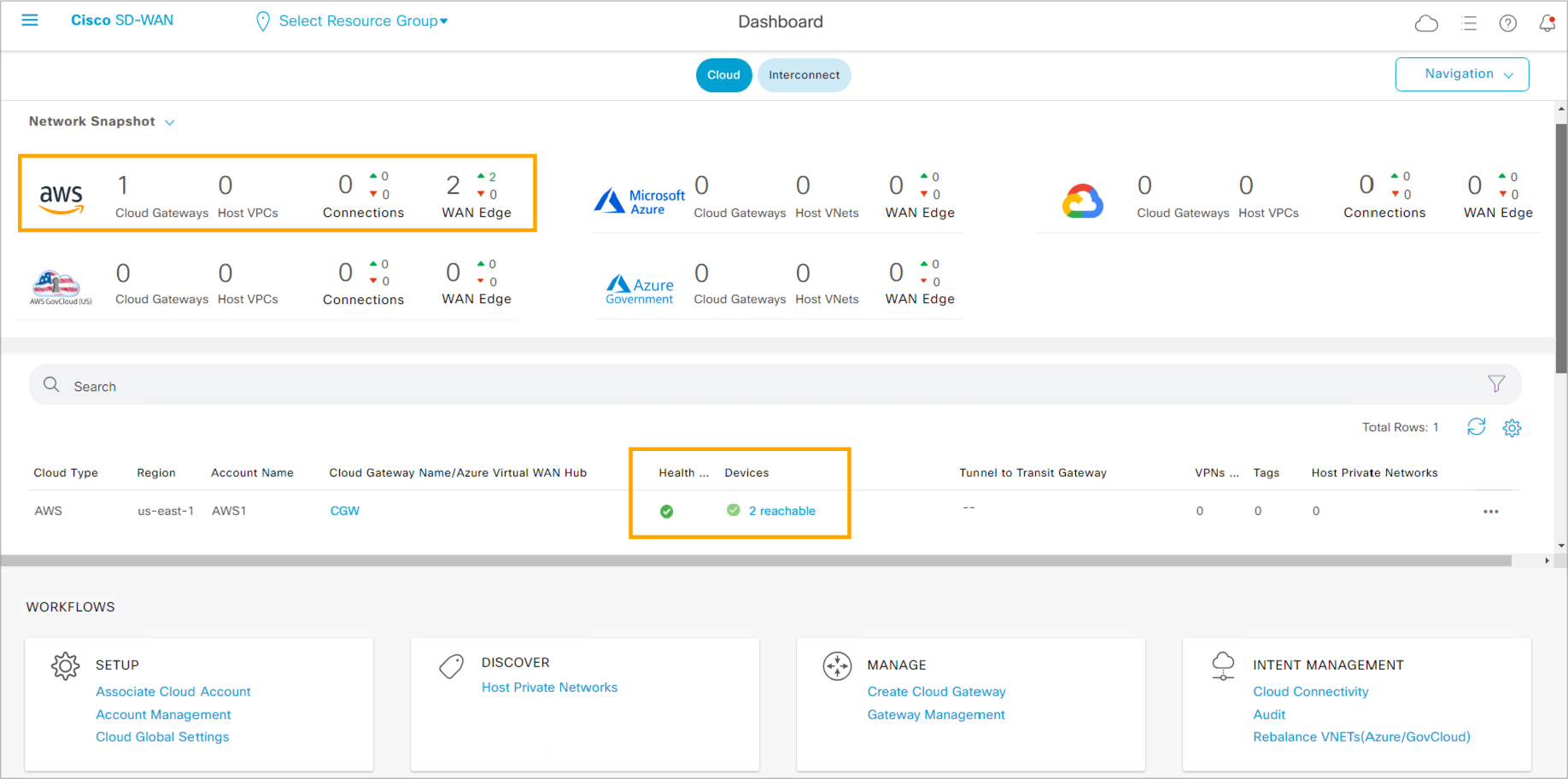Open the help question mark icon

click(x=1508, y=23)
